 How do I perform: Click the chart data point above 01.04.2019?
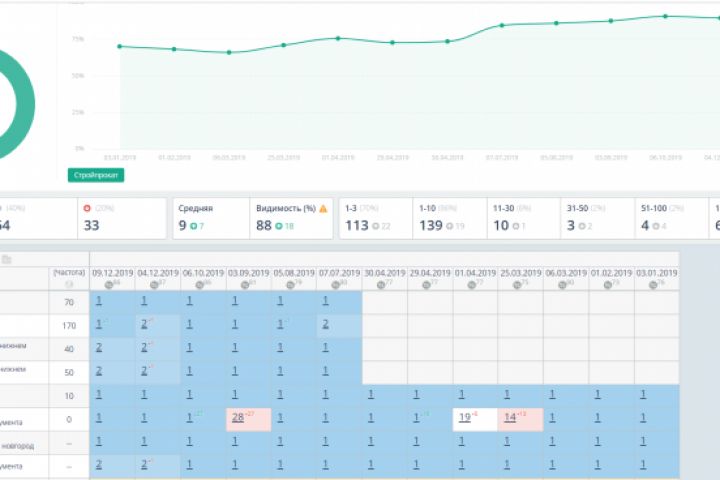point(338,39)
